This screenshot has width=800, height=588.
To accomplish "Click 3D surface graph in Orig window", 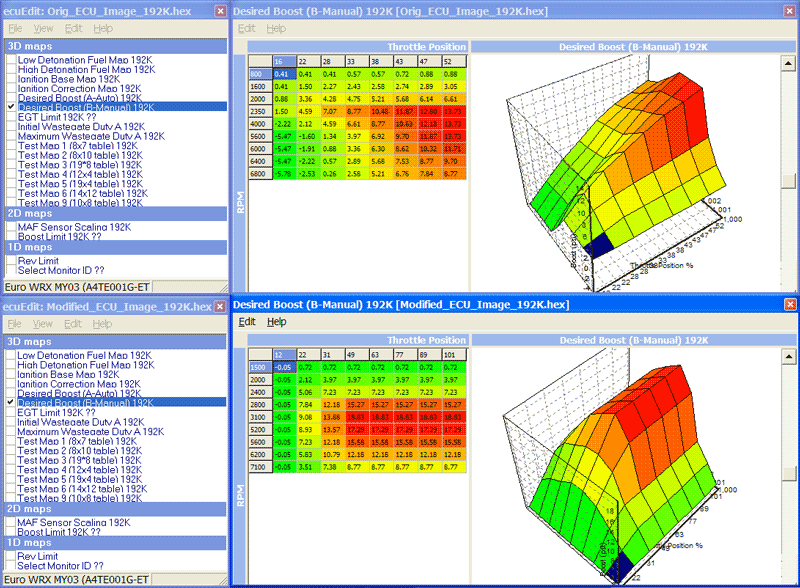I will 626,173.
